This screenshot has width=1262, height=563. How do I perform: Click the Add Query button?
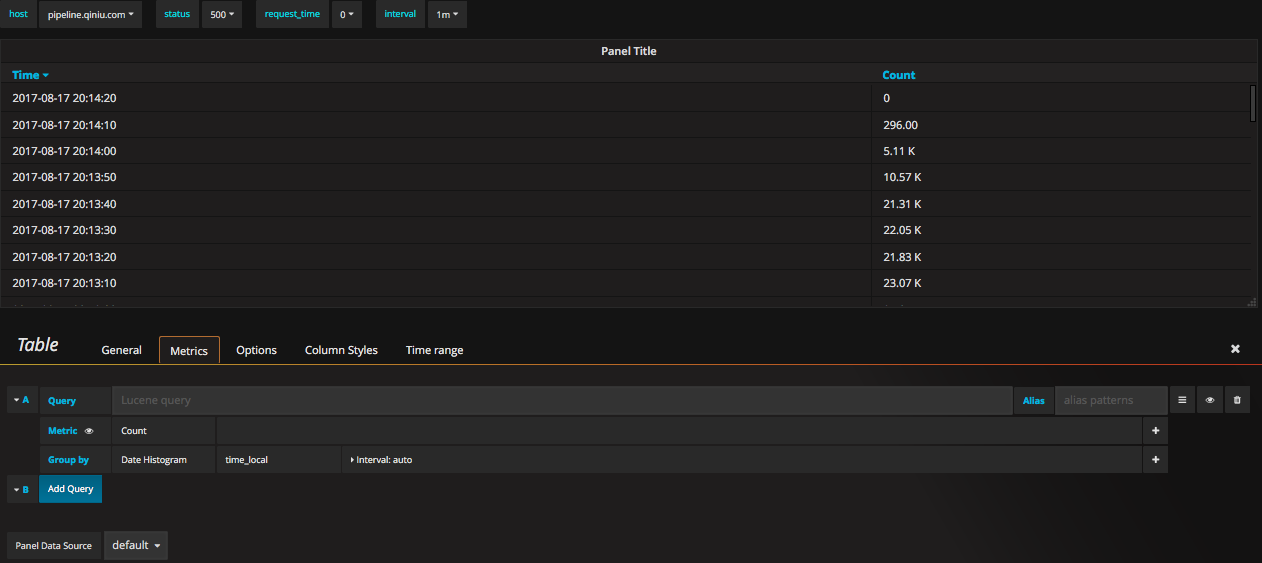pos(70,489)
